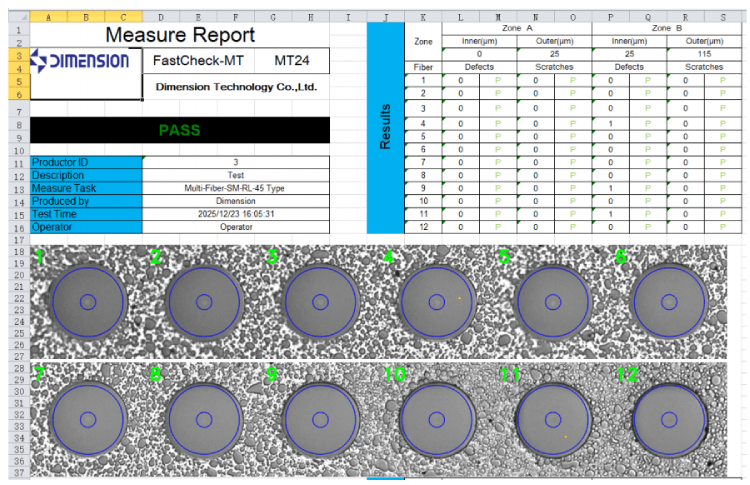Click fiber 11 inspection image
This screenshot has width=750, height=485.
pyautogui.click(x=552, y=420)
